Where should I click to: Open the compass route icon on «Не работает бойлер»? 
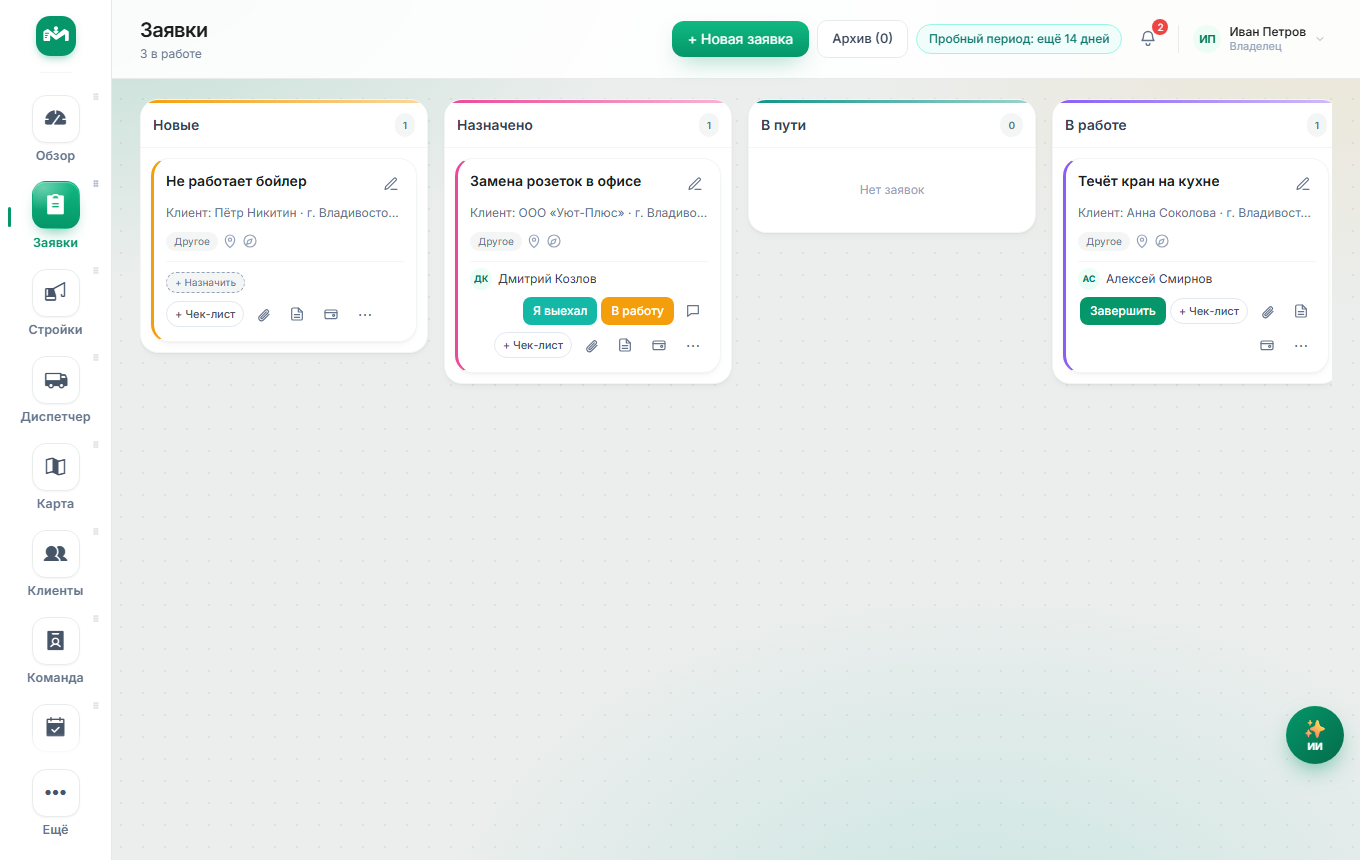(250, 241)
